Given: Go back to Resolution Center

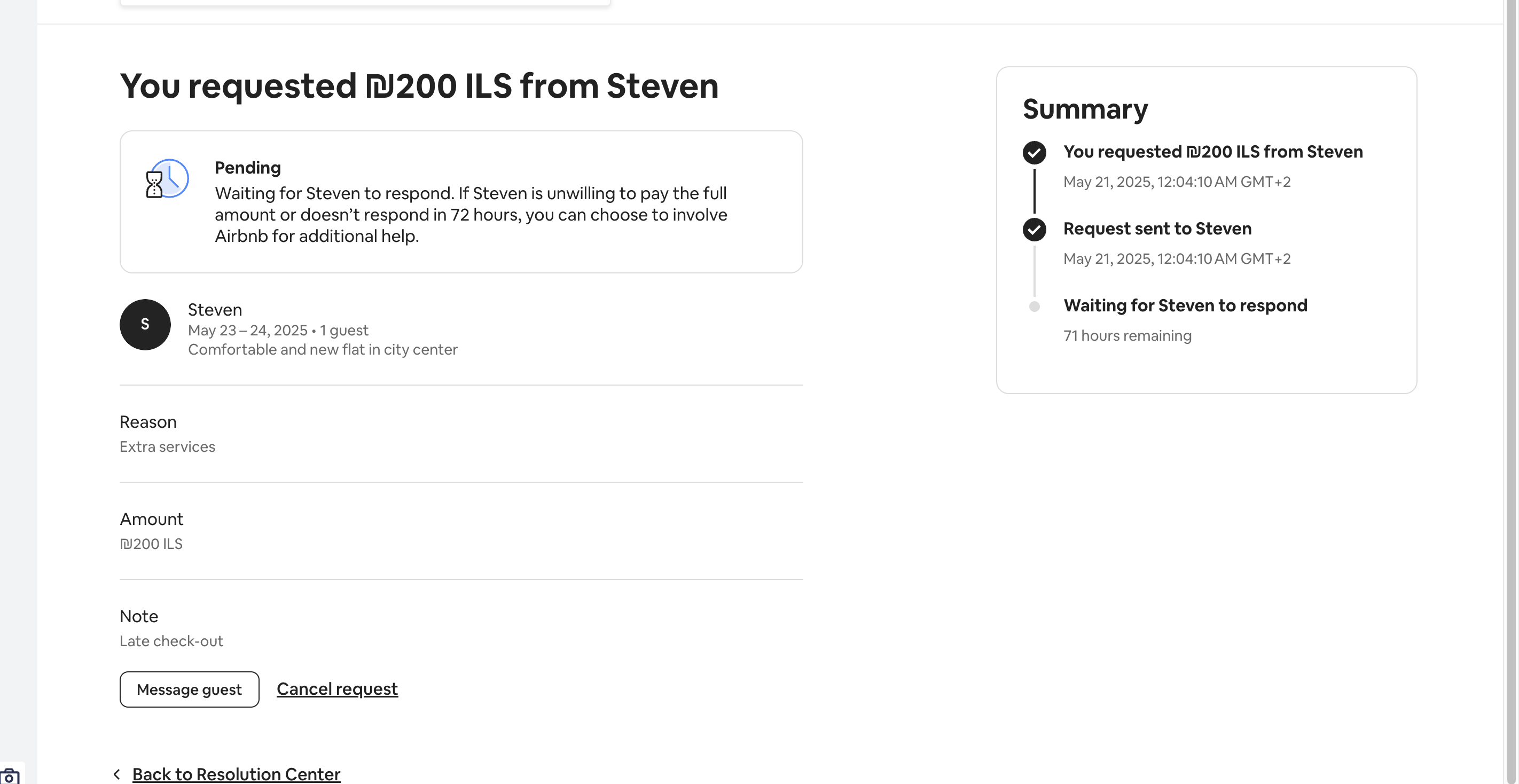Looking at the screenshot, I should pyautogui.click(x=236, y=774).
